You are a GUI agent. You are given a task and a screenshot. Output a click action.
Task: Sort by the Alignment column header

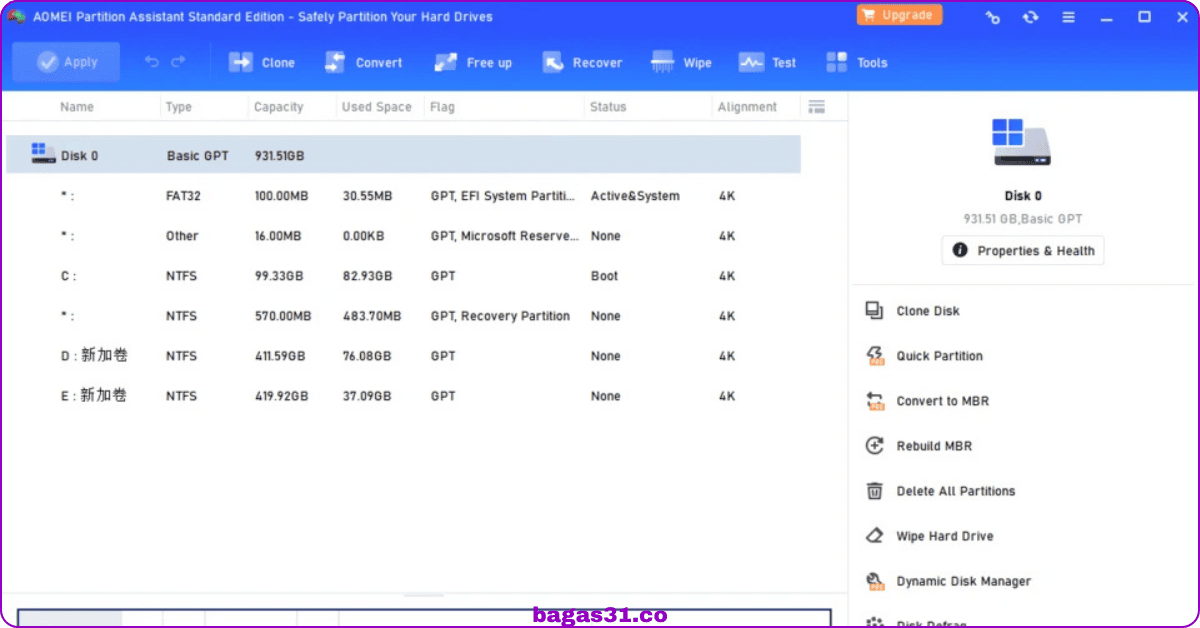pos(747,107)
